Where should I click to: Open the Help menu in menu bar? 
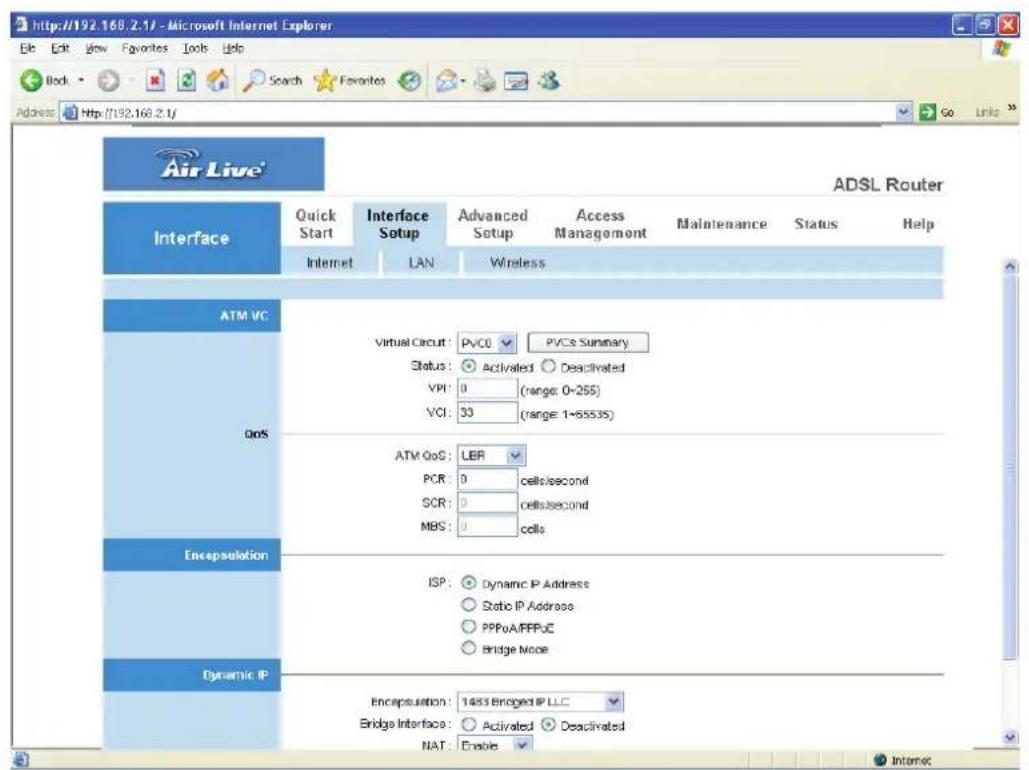tap(233, 49)
